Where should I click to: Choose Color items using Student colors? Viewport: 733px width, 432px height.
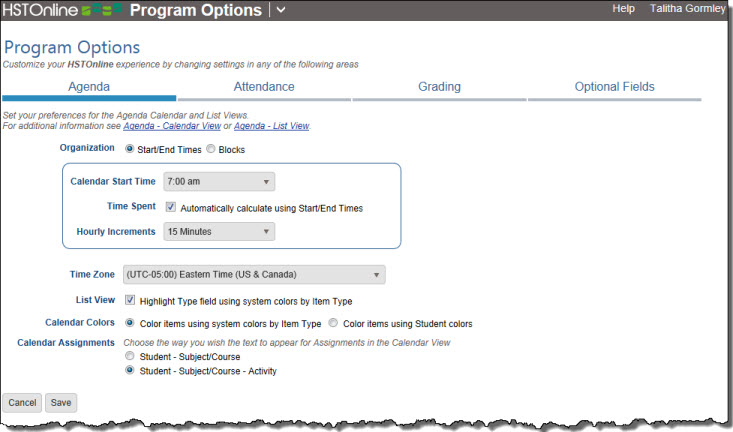[333, 323]
